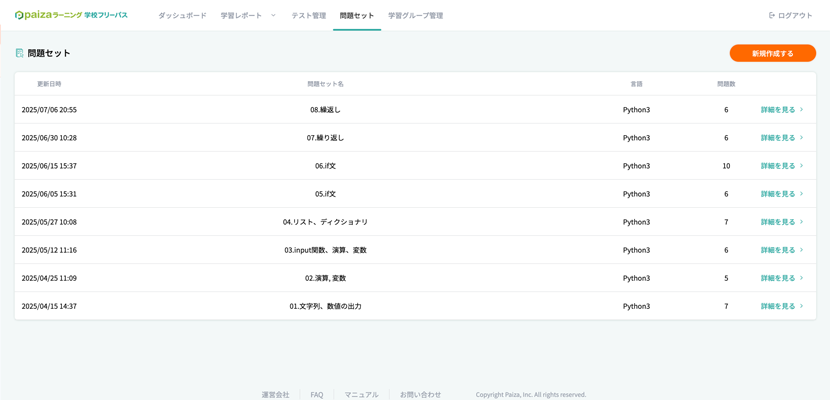Click the 言語 column header

636,84
